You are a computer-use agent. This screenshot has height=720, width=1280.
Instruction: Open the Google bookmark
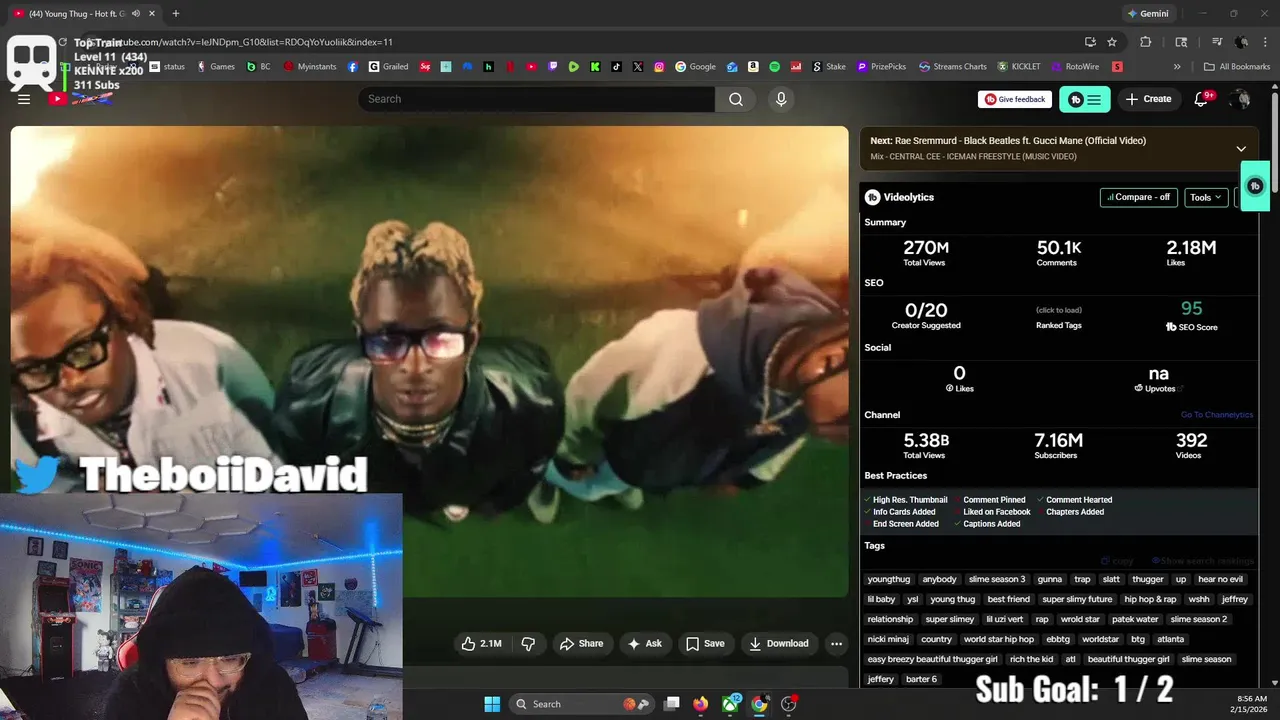(x=695, y=67)
